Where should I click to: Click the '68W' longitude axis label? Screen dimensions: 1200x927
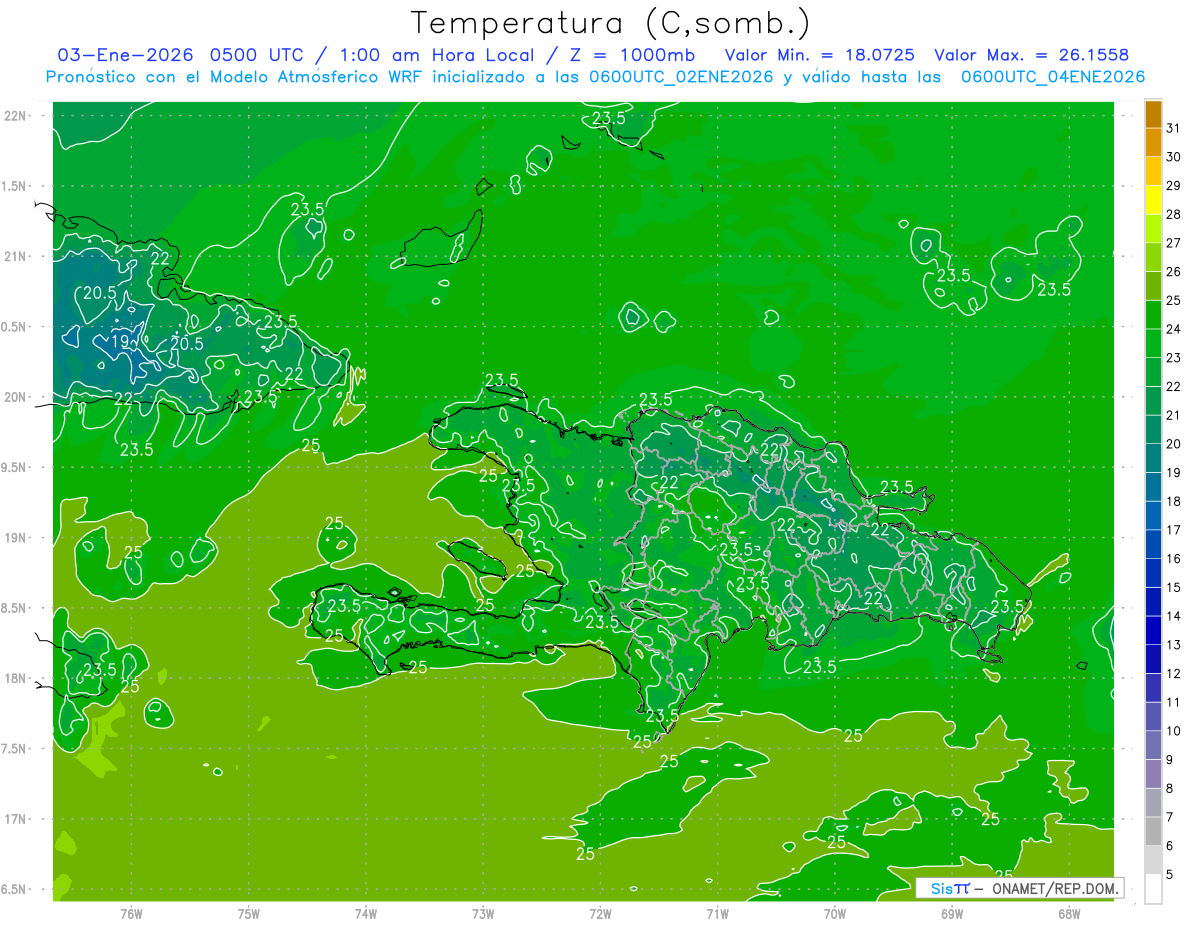pos(1069,914)
